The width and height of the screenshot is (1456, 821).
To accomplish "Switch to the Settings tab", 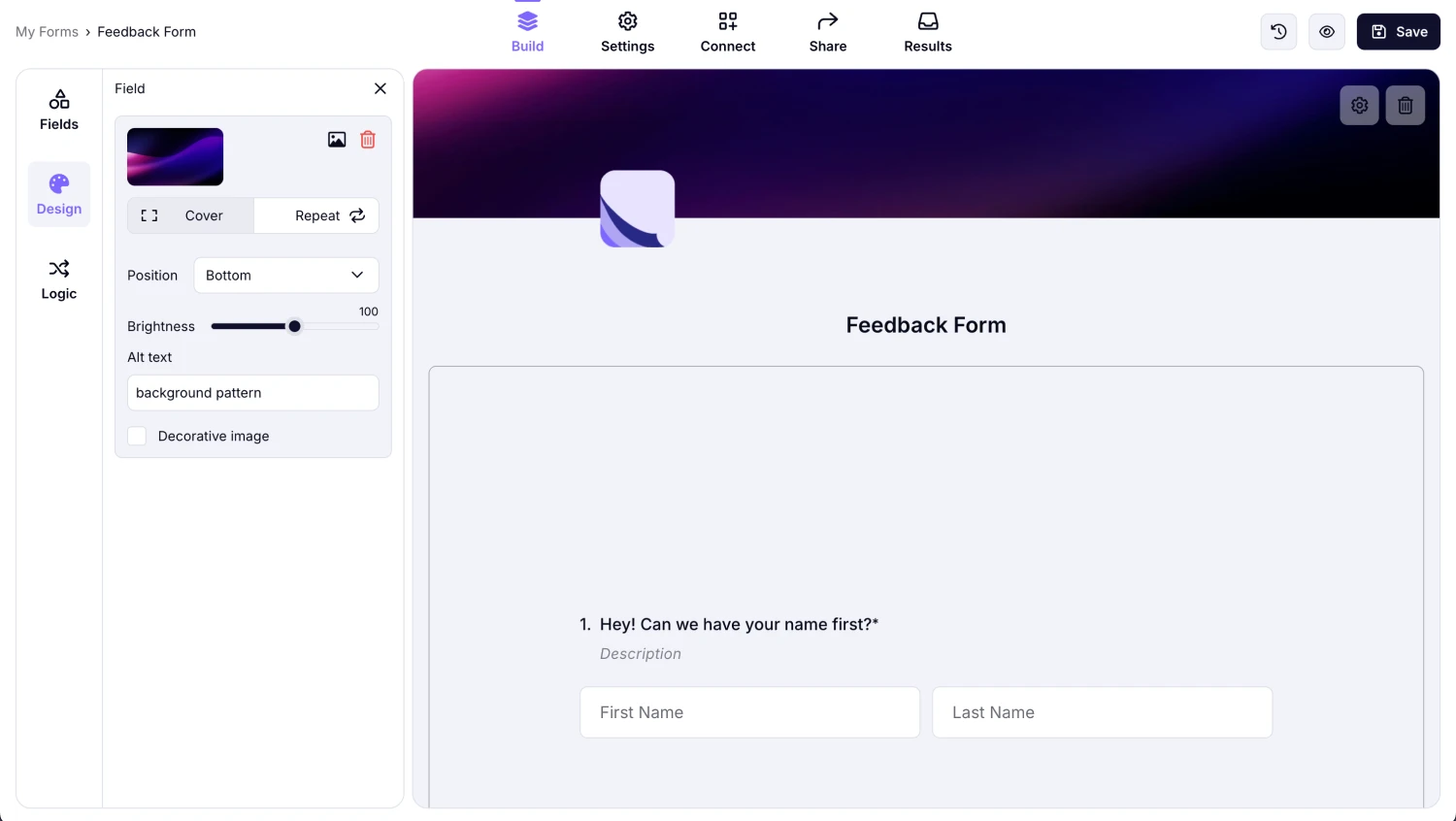I will [x=627, y=32].
